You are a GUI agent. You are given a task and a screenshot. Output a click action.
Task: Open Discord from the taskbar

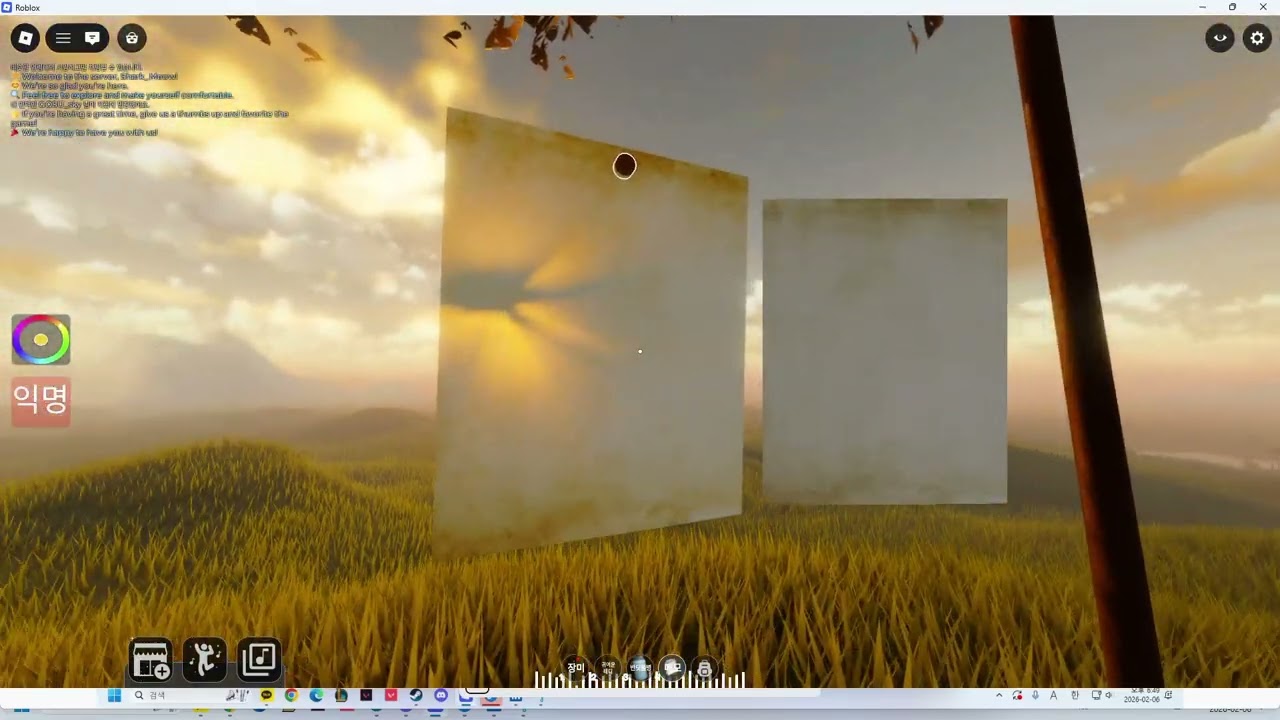(x=441, y=695)
